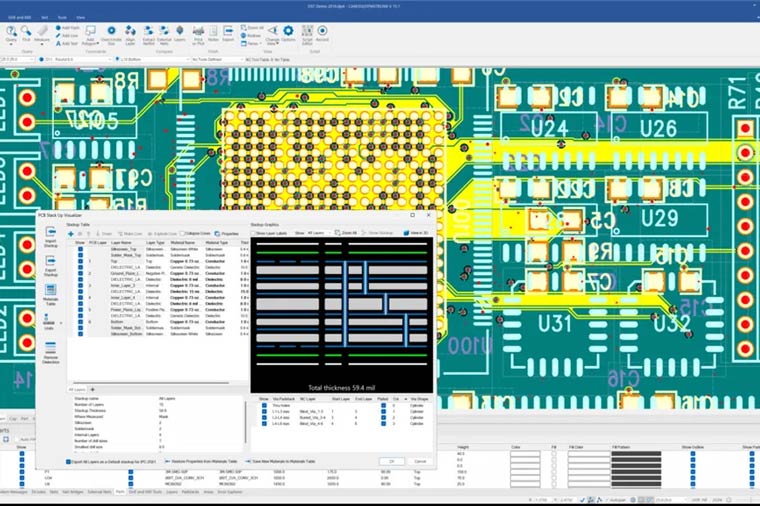Uncheck Show for the Solder_Mask_Top layer
Viewport: 760px width, 506px height.
click(x=80, y=255)
